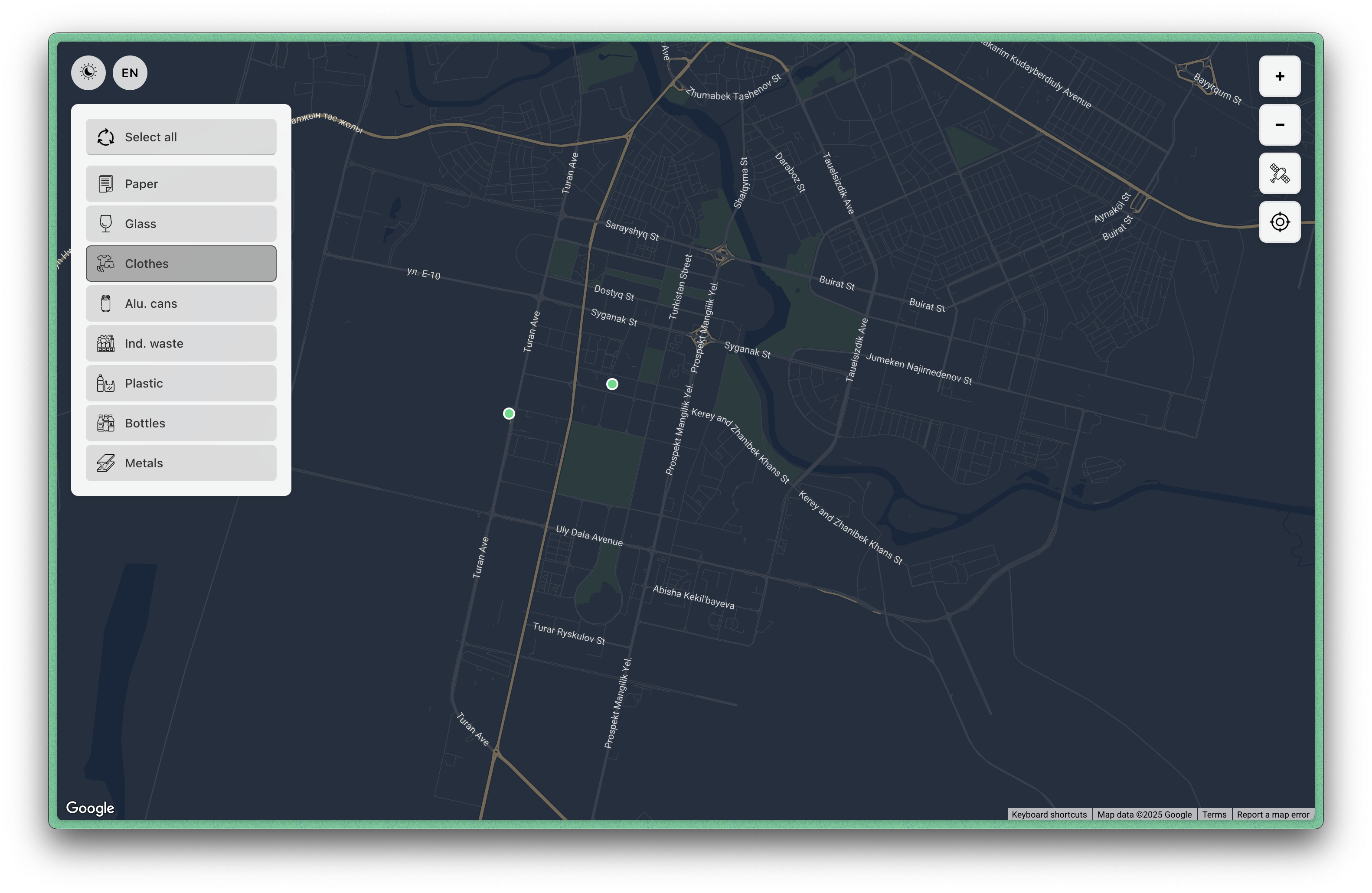The height and width of the screenshot is (893, 1372).
Task: Open Report a map error link
Action: 1273,814
